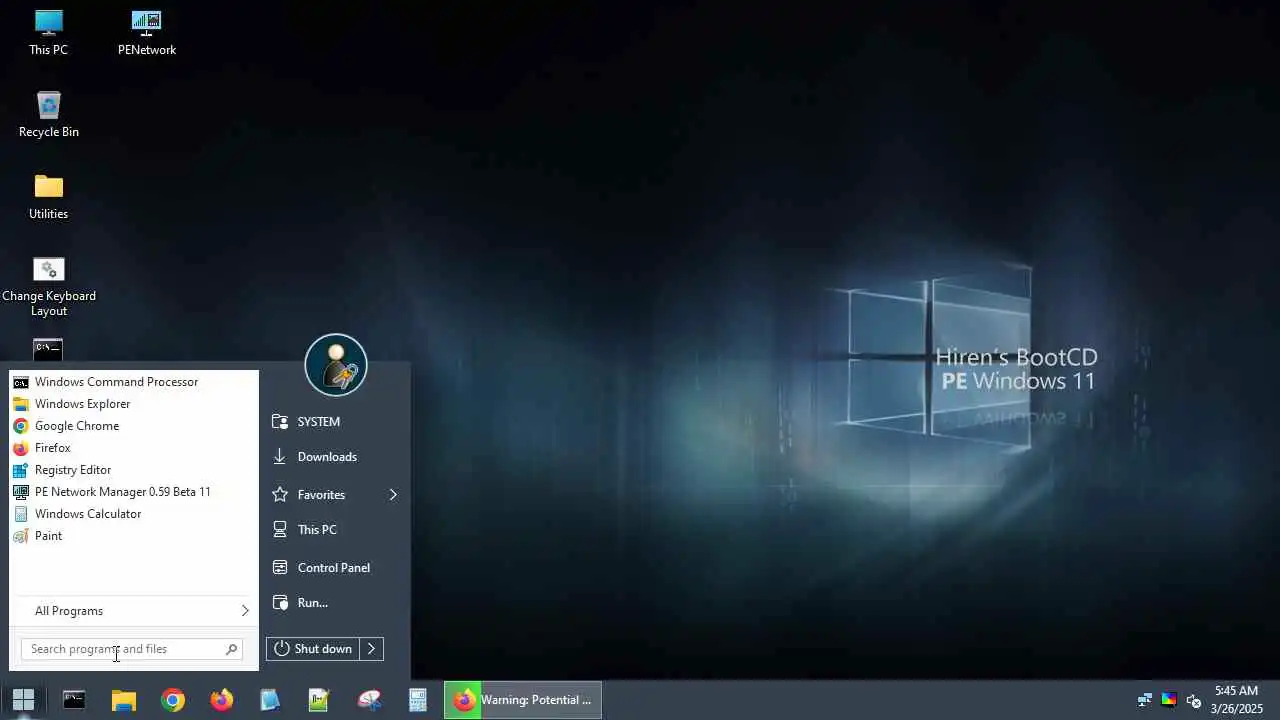Viewport: 1280px width, 720px height.
Task: Open This PC from the Start menu right pane
Action: (x=335, y=530)
